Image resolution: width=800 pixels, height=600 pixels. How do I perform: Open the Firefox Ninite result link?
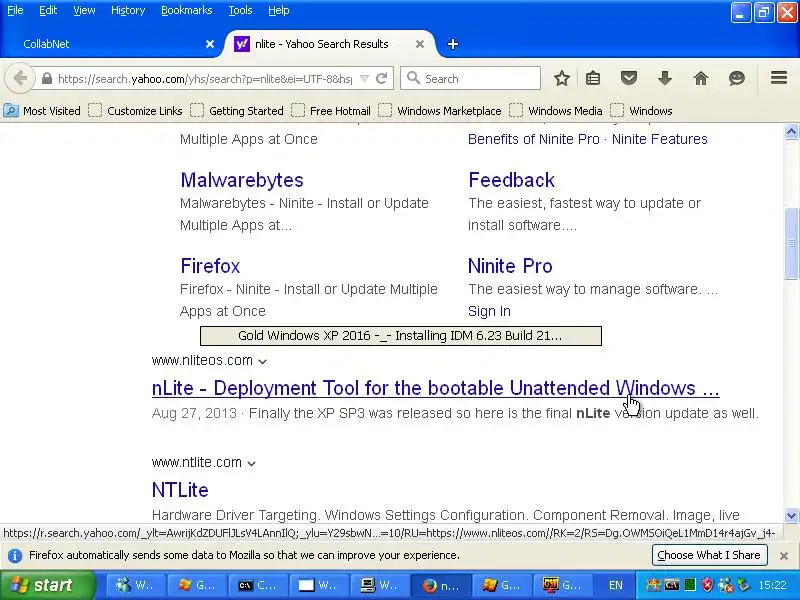coord(210,266)
